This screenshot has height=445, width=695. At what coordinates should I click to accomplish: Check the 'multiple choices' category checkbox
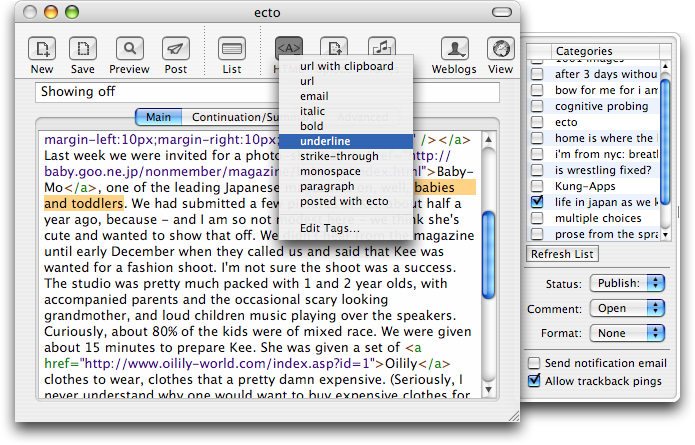coord(537,218)
